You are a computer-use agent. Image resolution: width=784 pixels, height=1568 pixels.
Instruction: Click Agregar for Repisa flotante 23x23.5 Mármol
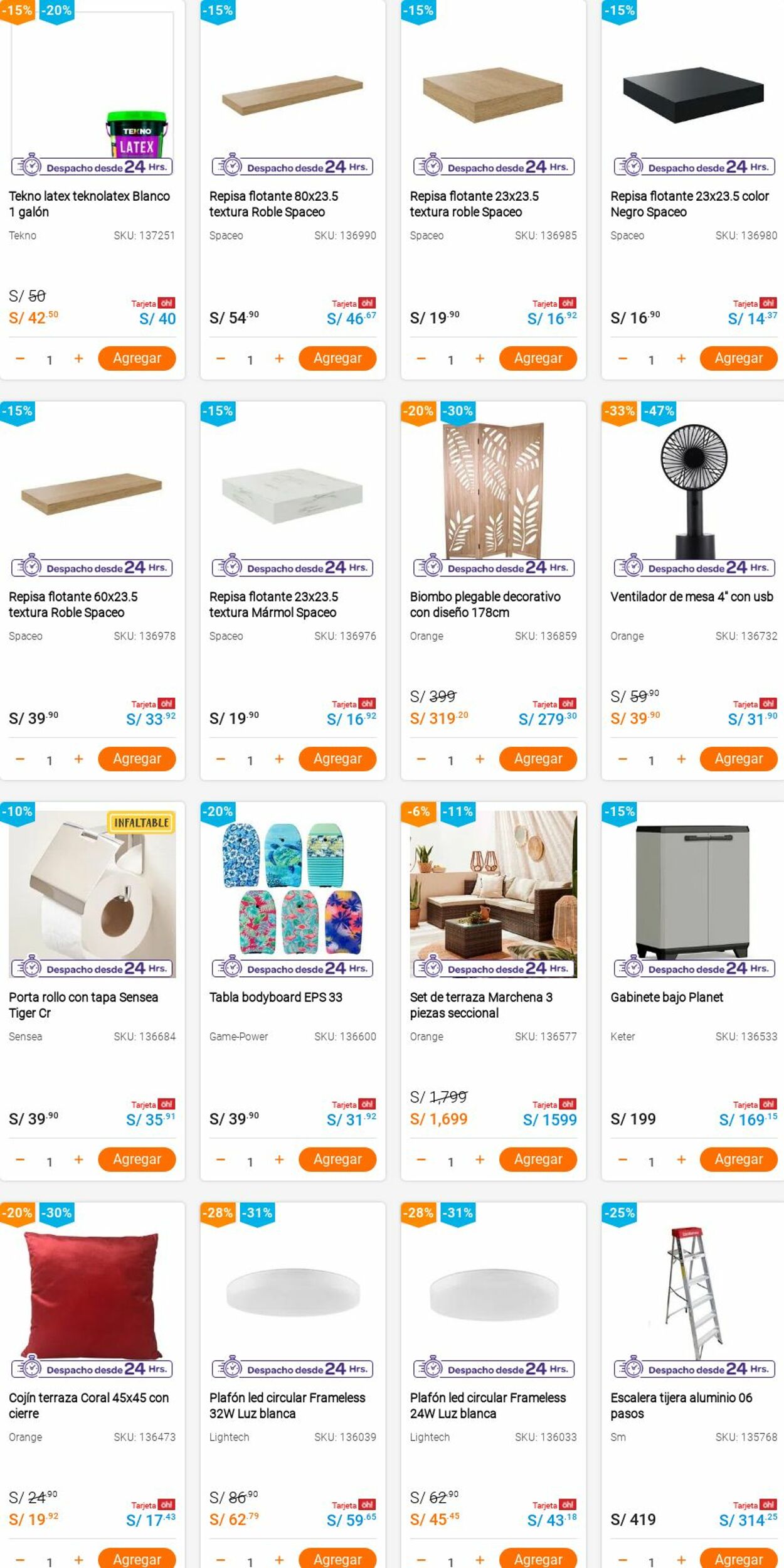coord(337,759)
